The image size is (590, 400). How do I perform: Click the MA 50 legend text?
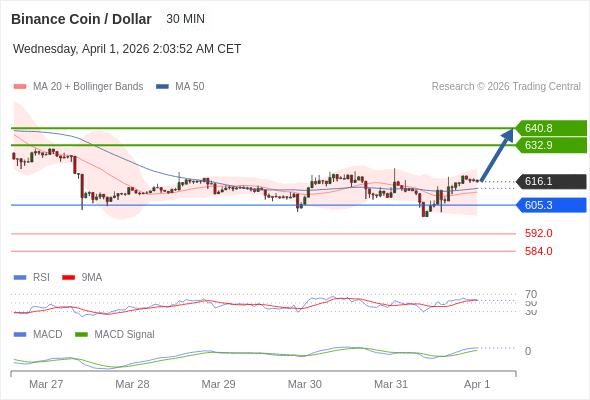click(x=190, y=87)
